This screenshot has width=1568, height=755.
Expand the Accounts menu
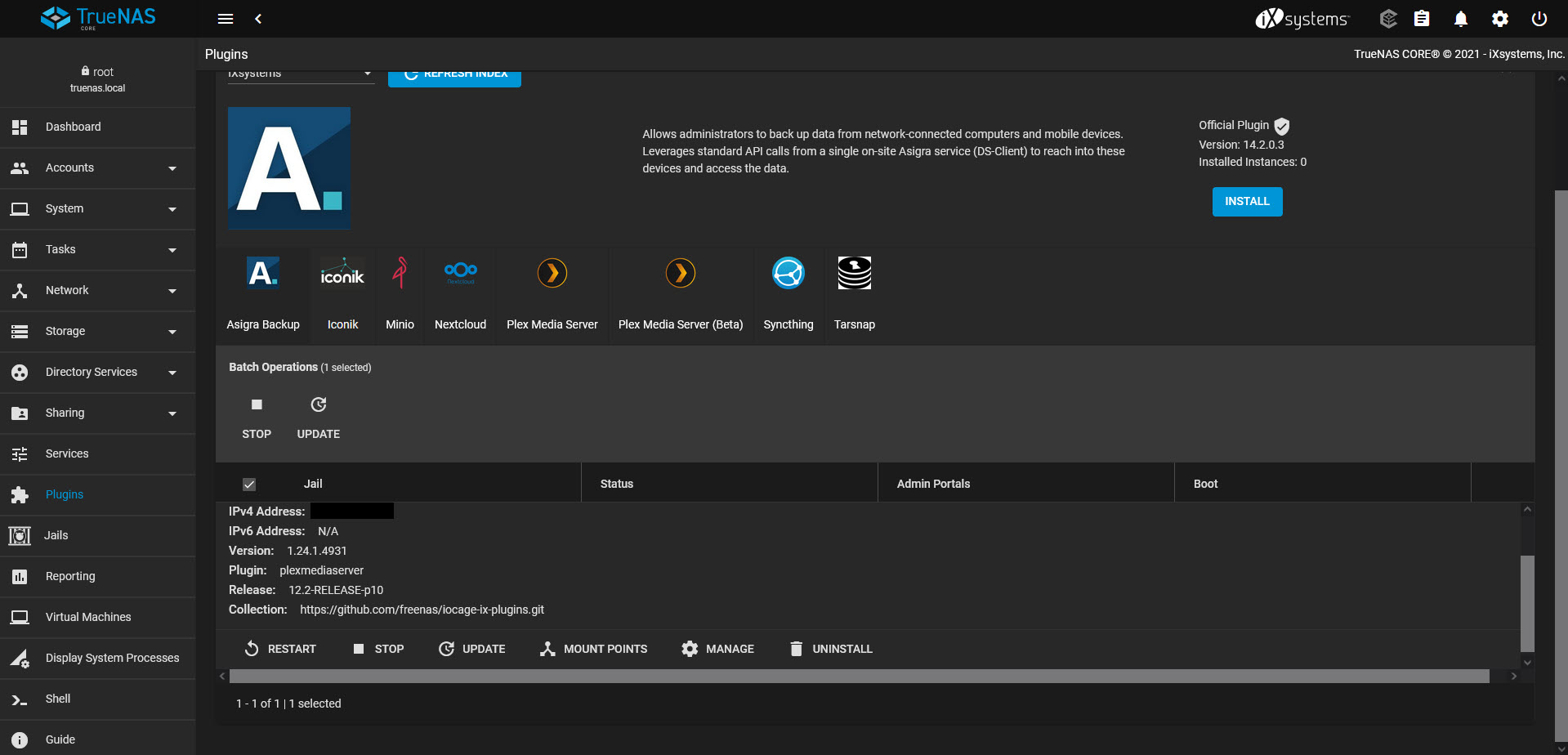tap(98, 168)
